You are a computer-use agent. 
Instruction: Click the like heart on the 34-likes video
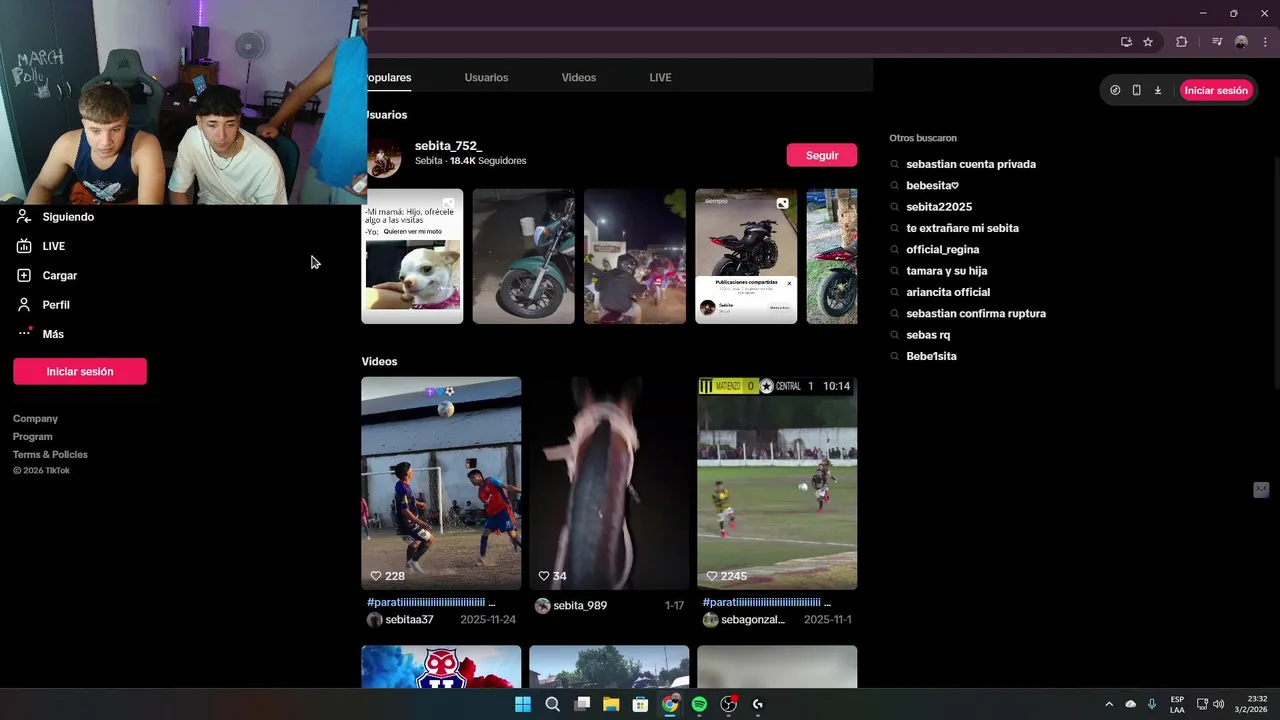pos(544,576)
